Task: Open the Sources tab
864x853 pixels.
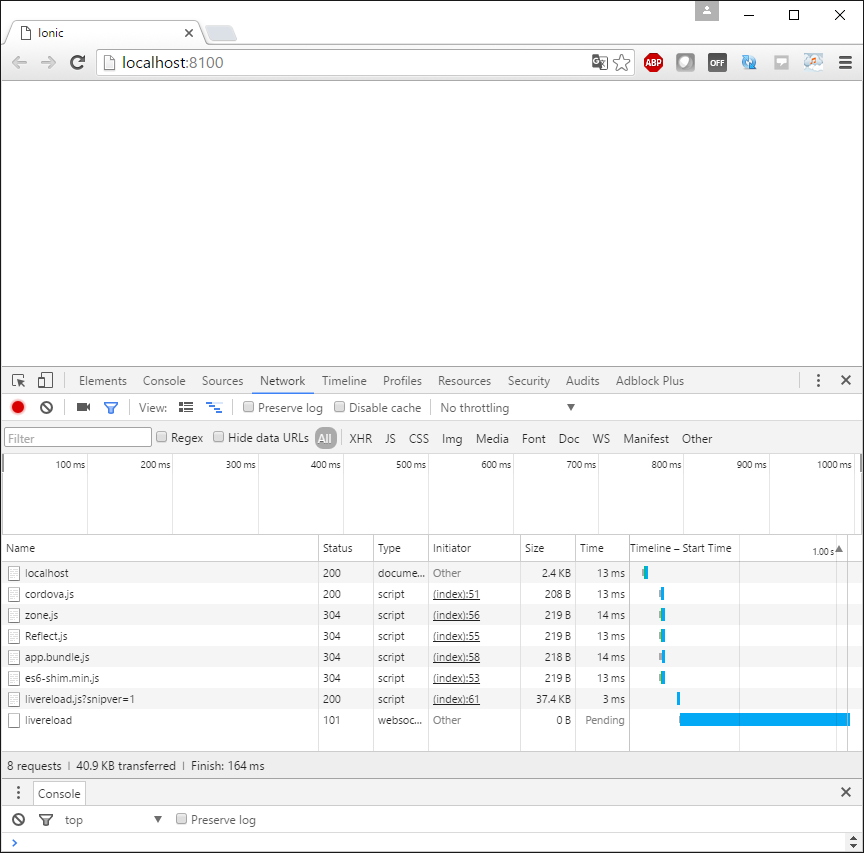Action: (x=223, y=381)
